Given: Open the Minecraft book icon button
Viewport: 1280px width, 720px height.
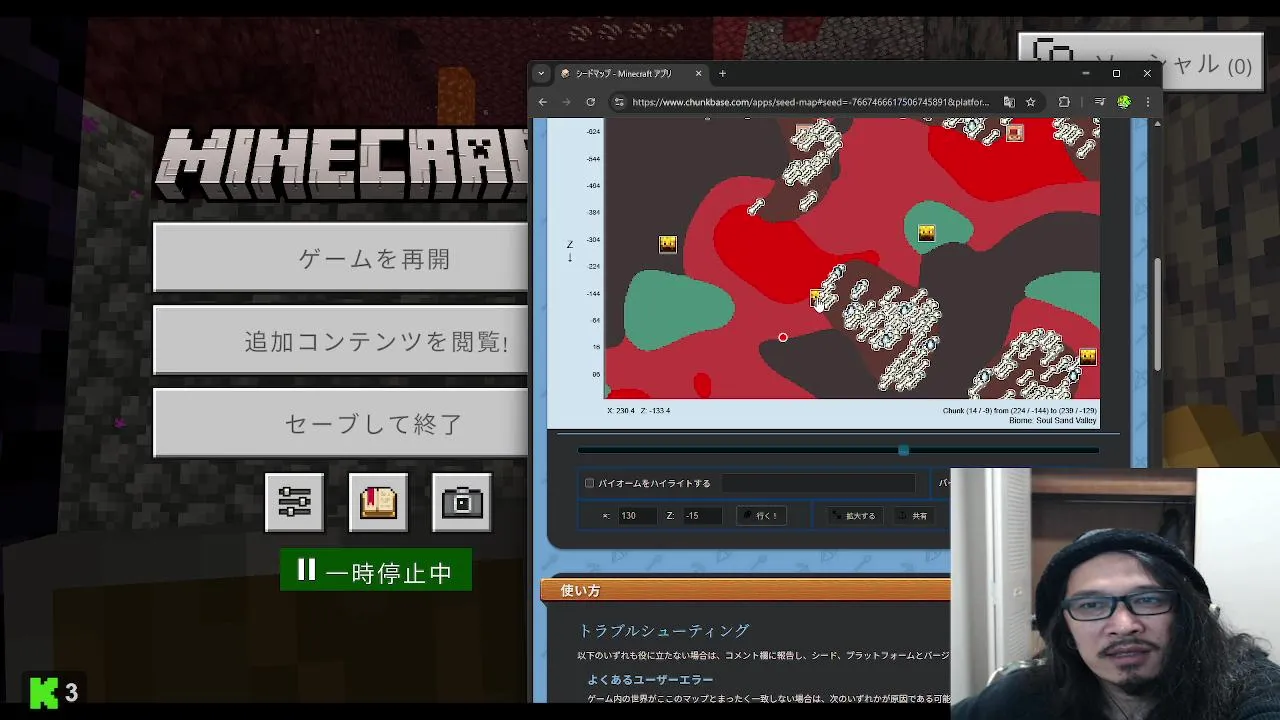Looking at the screenshot, I should pyautogui.click(x=379, y=502).
